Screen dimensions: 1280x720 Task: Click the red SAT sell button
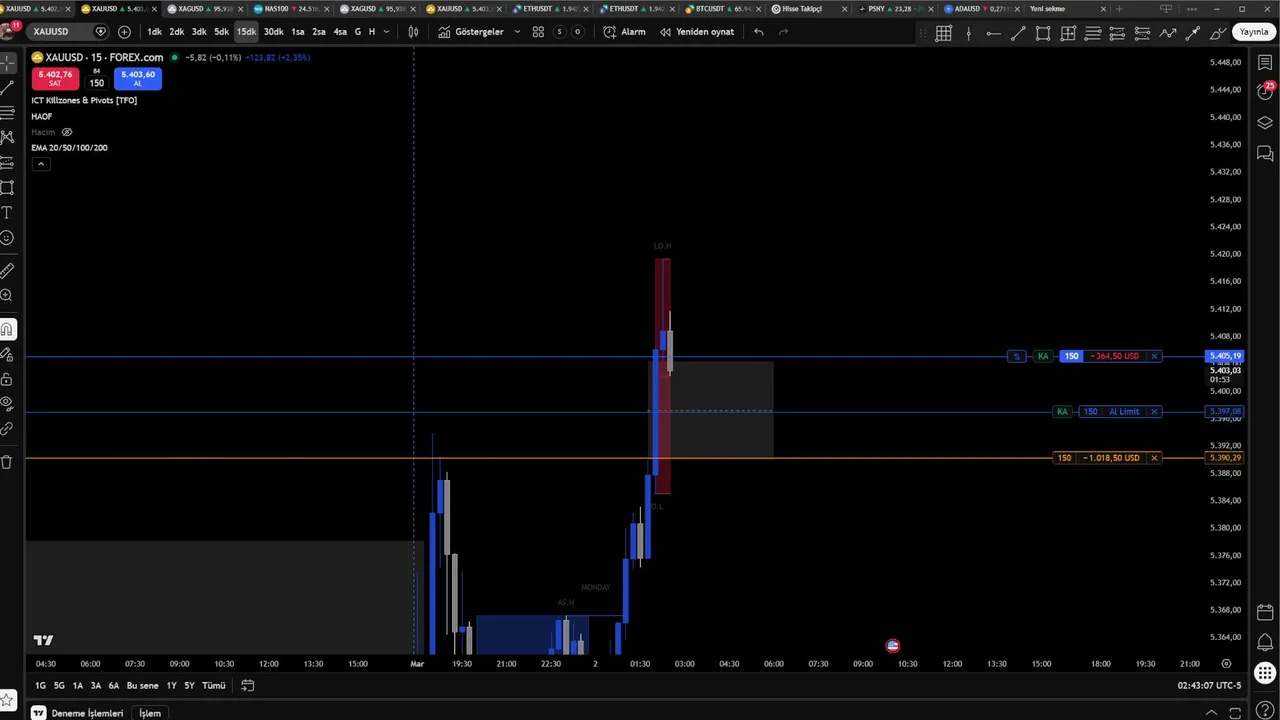tap(55, 78)
